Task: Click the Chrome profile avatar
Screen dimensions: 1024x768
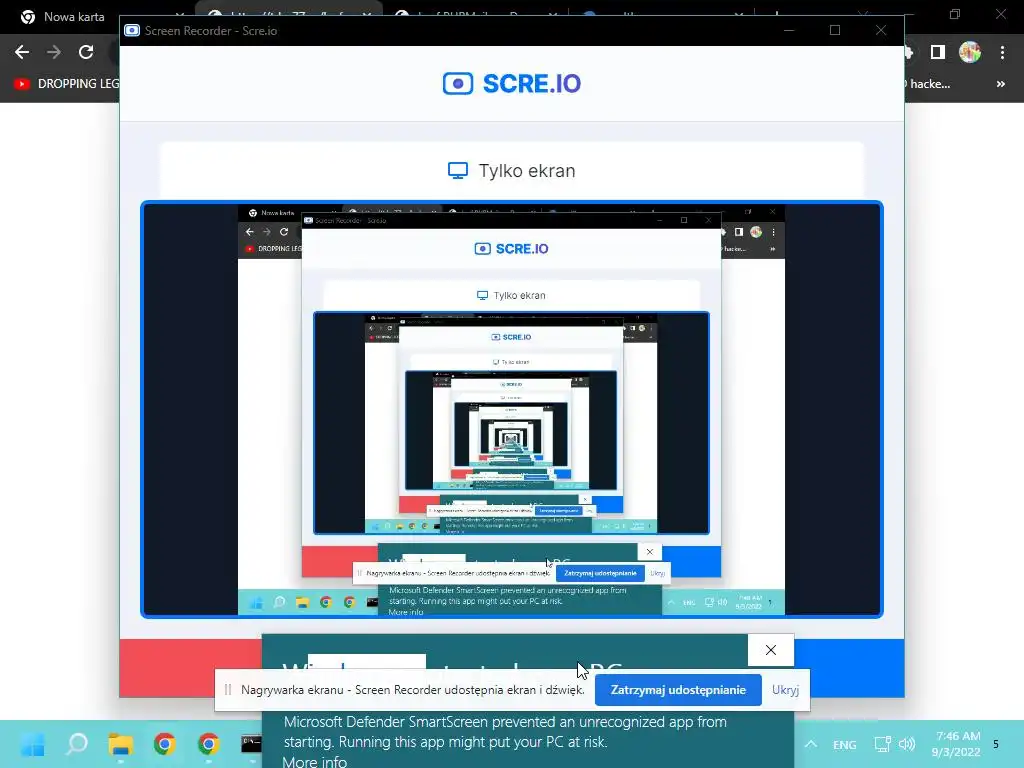Action: (970, 52)
